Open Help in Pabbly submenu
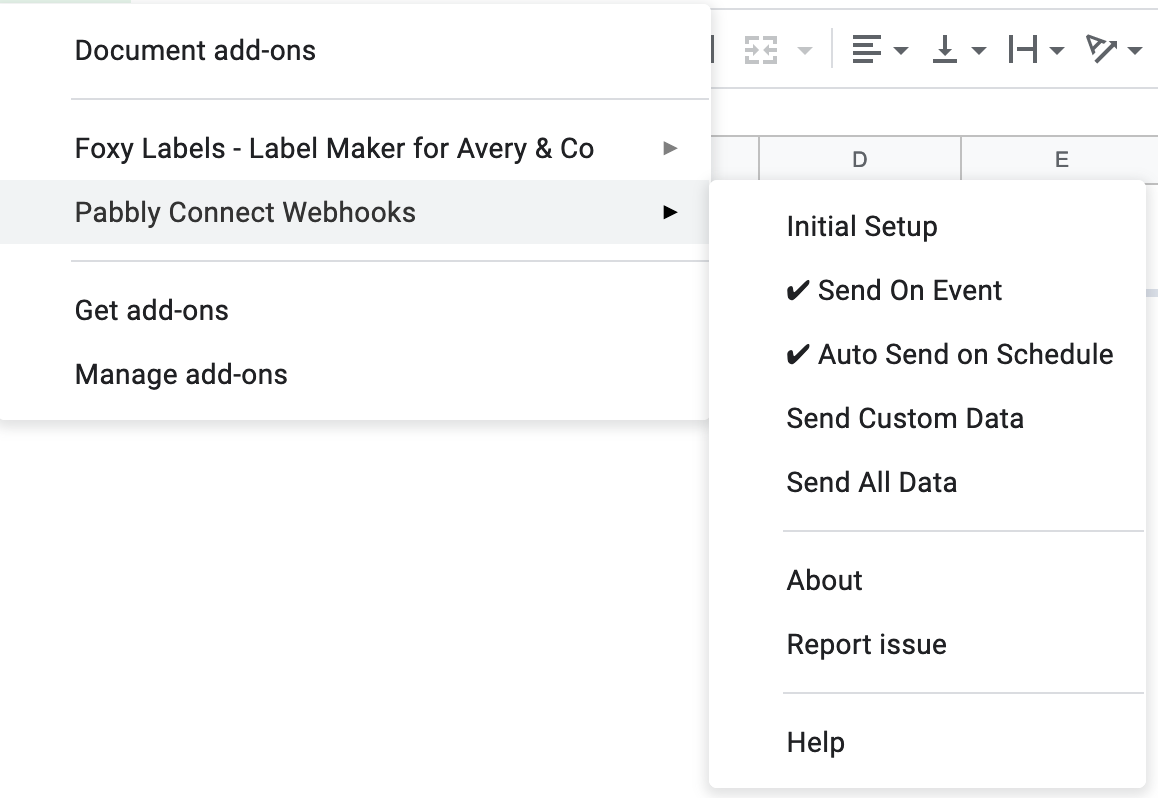1158x798 pixels. coord(927,743)
